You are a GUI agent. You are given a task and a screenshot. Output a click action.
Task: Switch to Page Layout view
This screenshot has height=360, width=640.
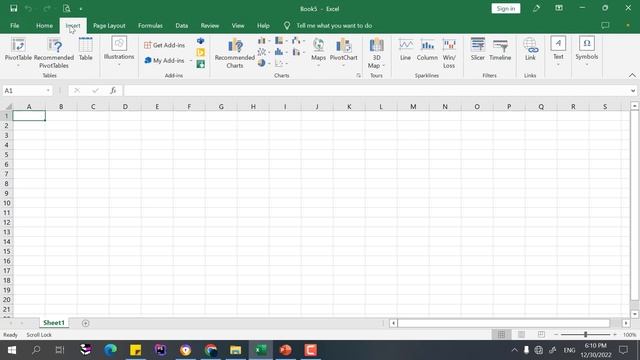(x=521, y=335)
